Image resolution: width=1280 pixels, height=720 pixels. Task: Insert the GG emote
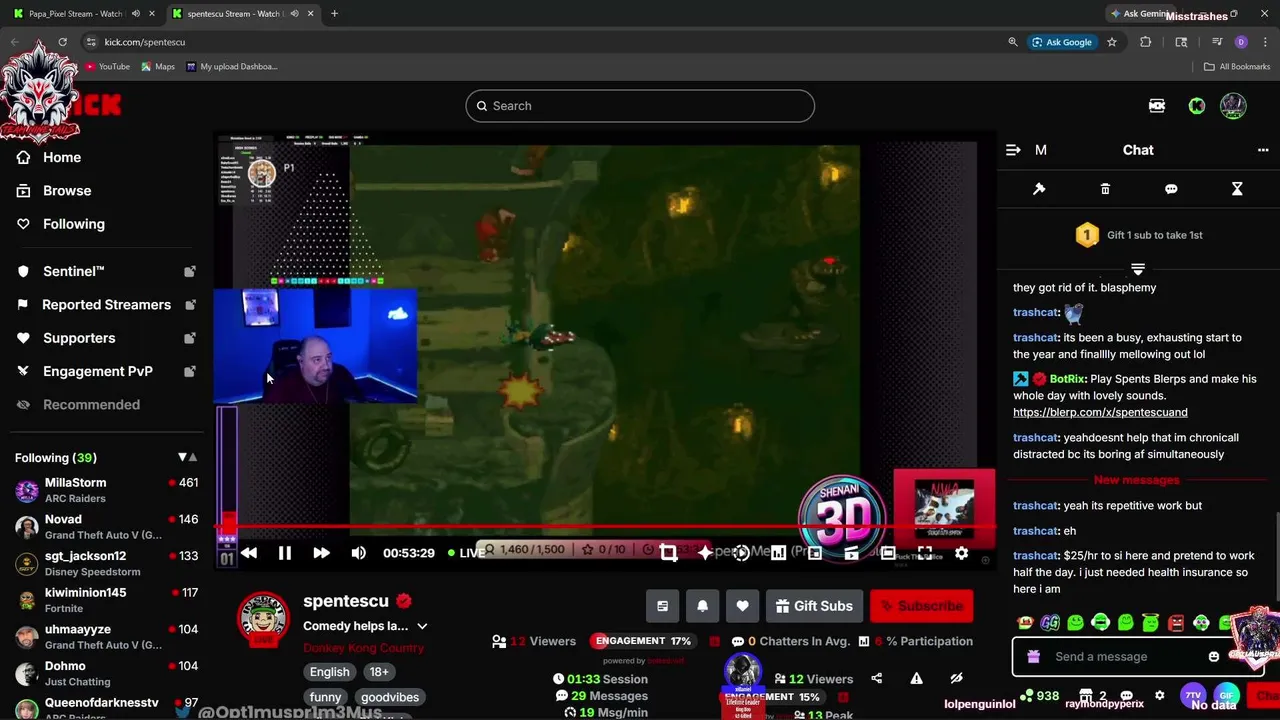pyautogui.click(x=1050, y=623)
